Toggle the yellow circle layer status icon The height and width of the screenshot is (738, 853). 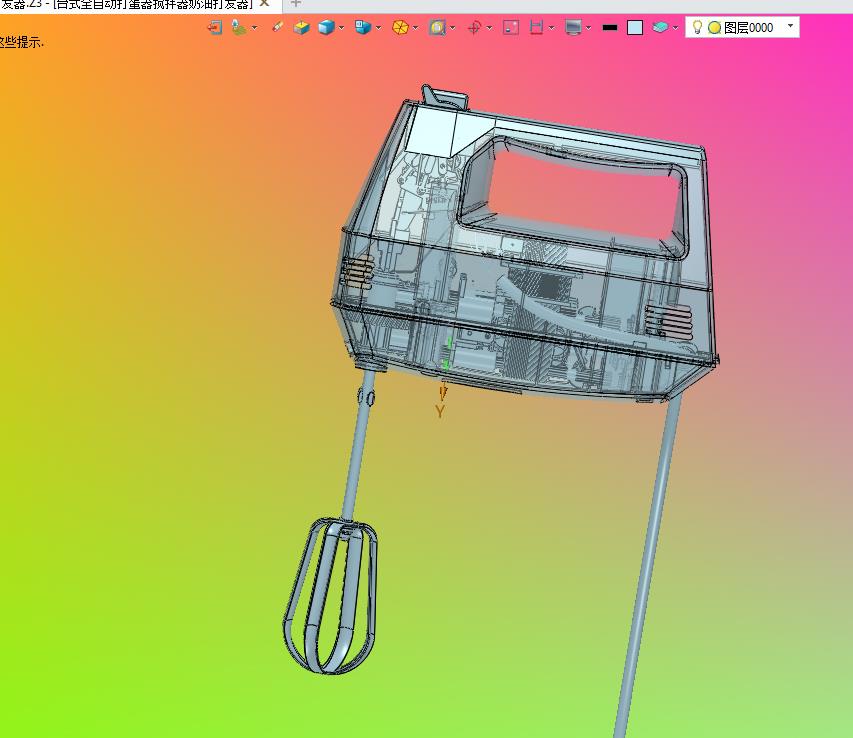click(x=714, y=28)
